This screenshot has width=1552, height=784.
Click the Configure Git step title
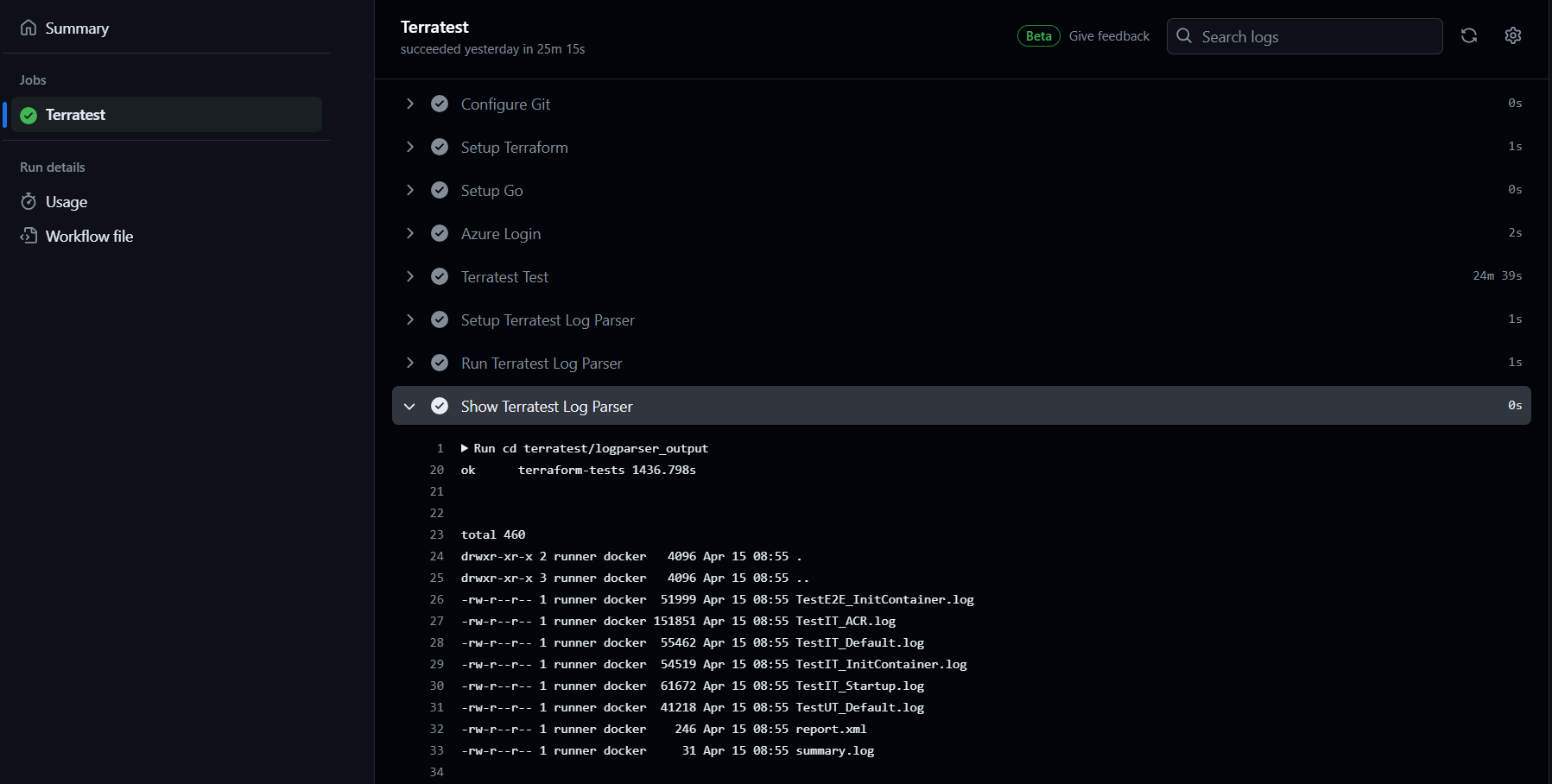click(505, 104)
